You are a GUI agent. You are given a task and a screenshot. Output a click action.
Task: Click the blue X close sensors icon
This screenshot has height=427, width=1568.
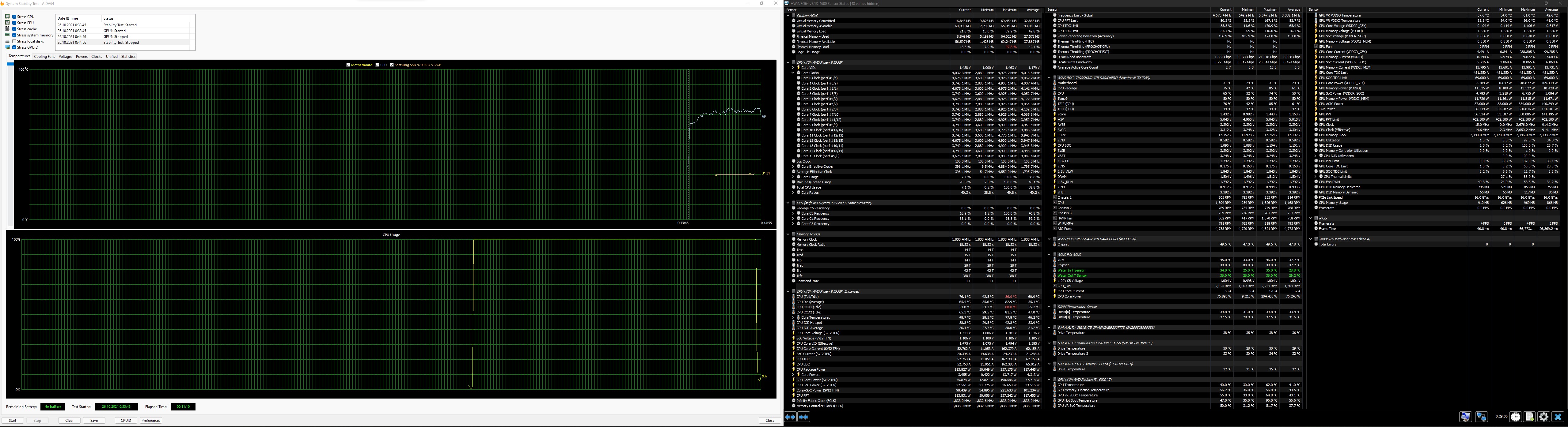[x=1558, y=417]
